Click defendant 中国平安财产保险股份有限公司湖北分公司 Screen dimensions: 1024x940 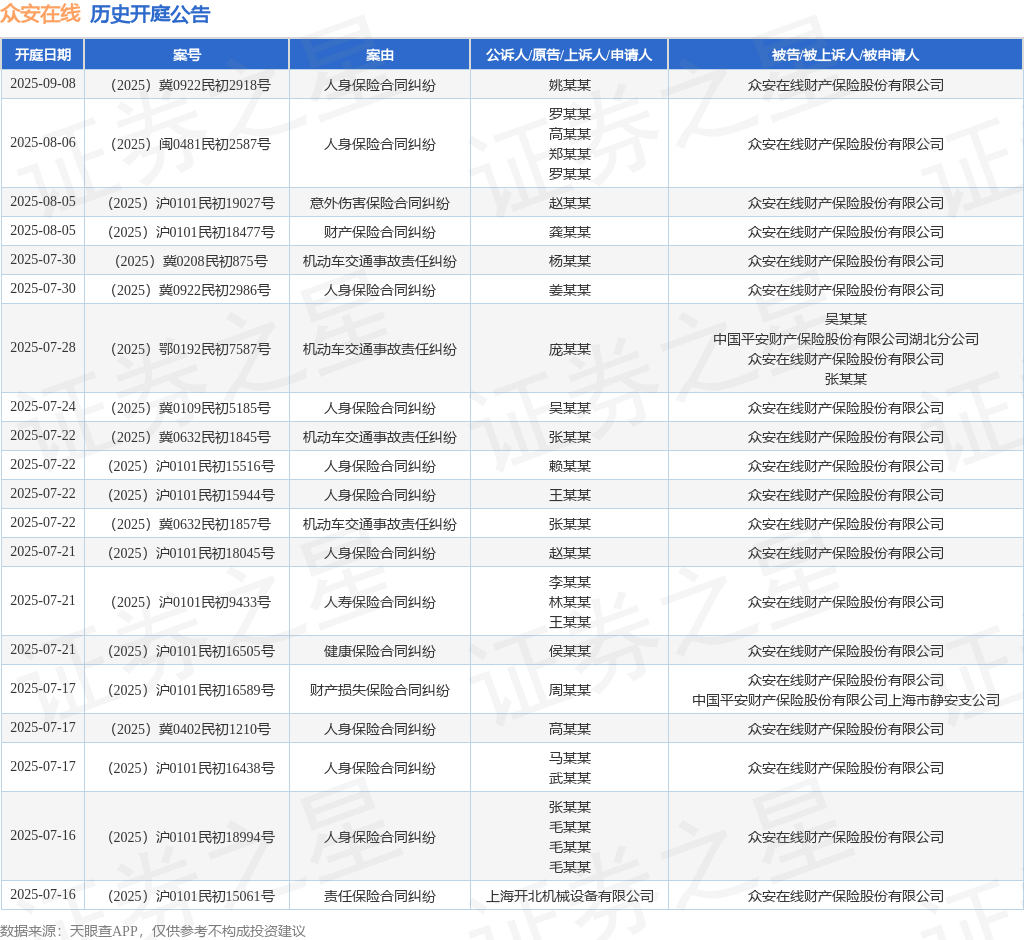[846, 339]
